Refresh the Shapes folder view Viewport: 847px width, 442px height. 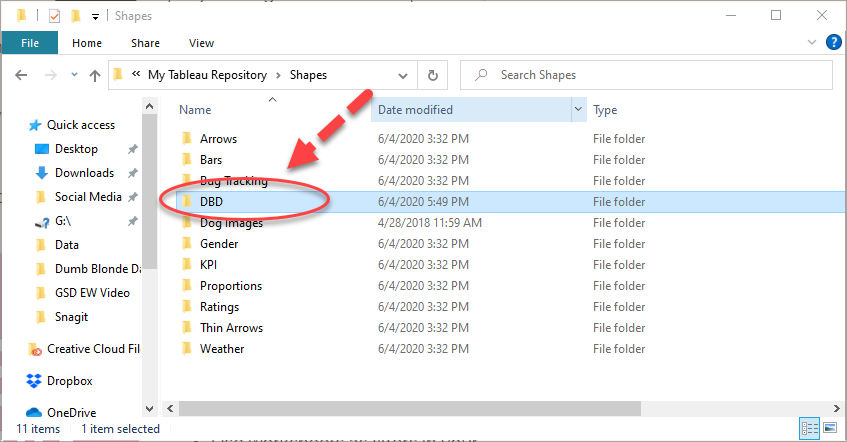coord(433,75)
